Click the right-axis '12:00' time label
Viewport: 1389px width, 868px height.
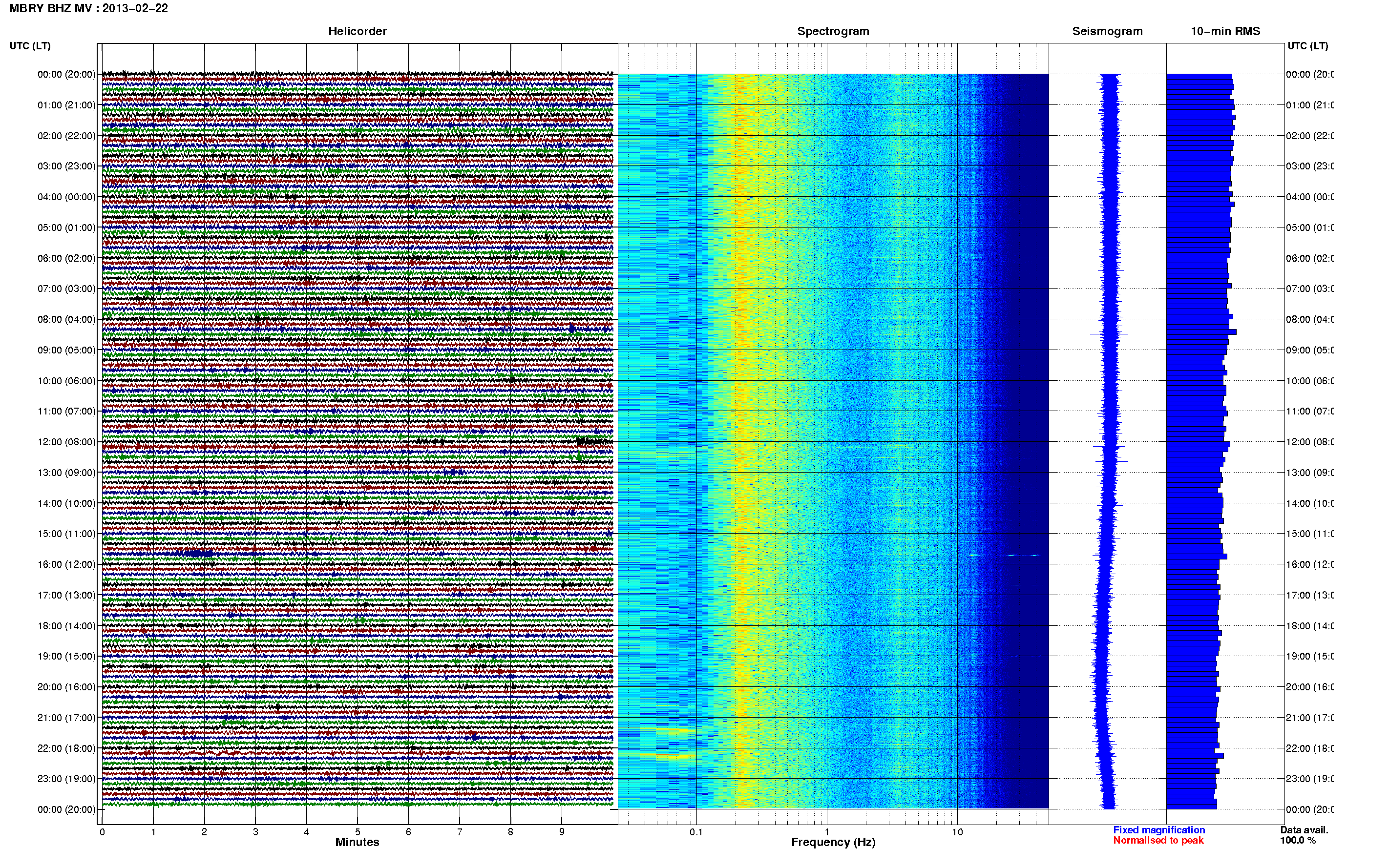(1310, 442)
